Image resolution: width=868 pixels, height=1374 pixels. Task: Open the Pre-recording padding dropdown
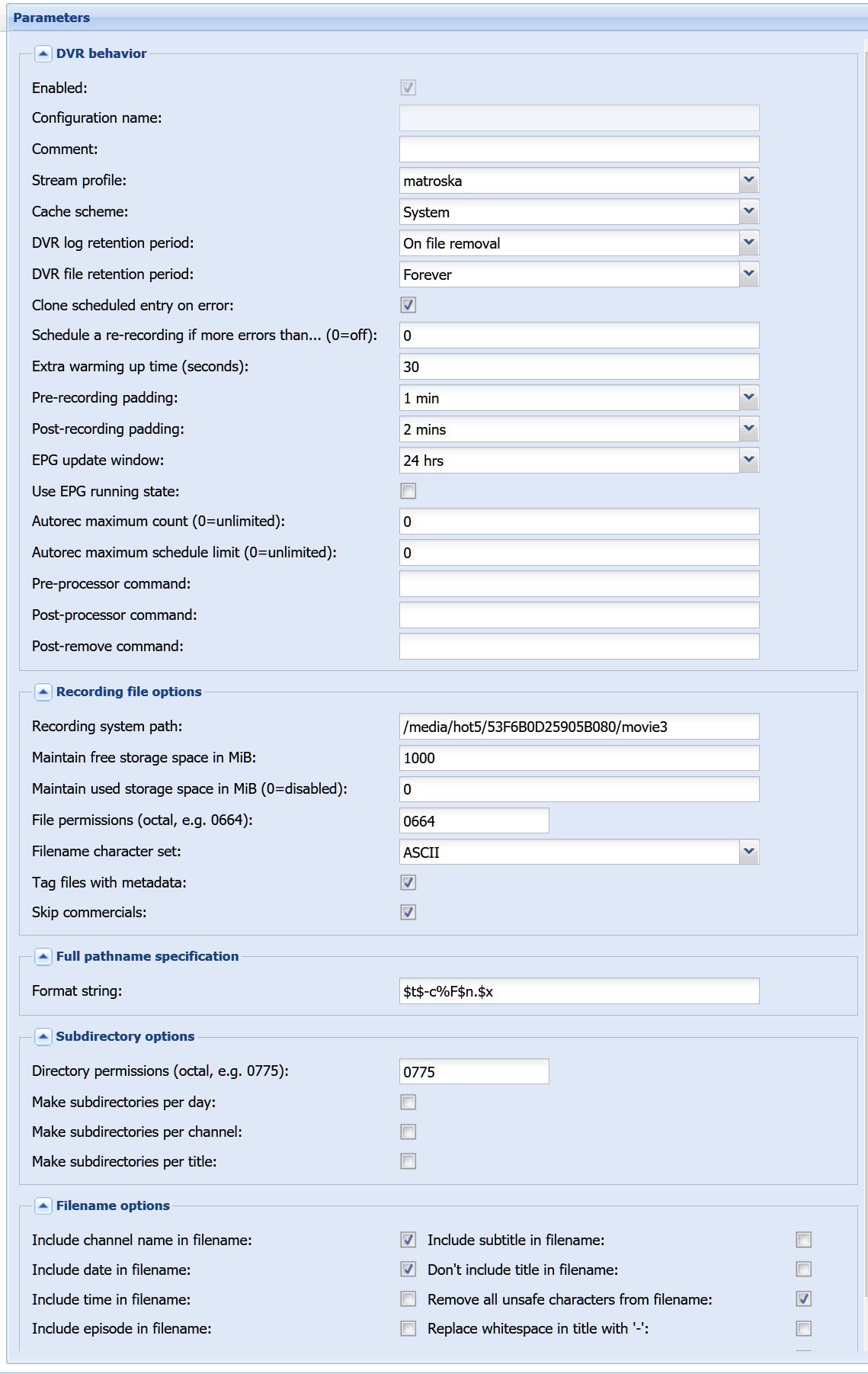(749, 398)
